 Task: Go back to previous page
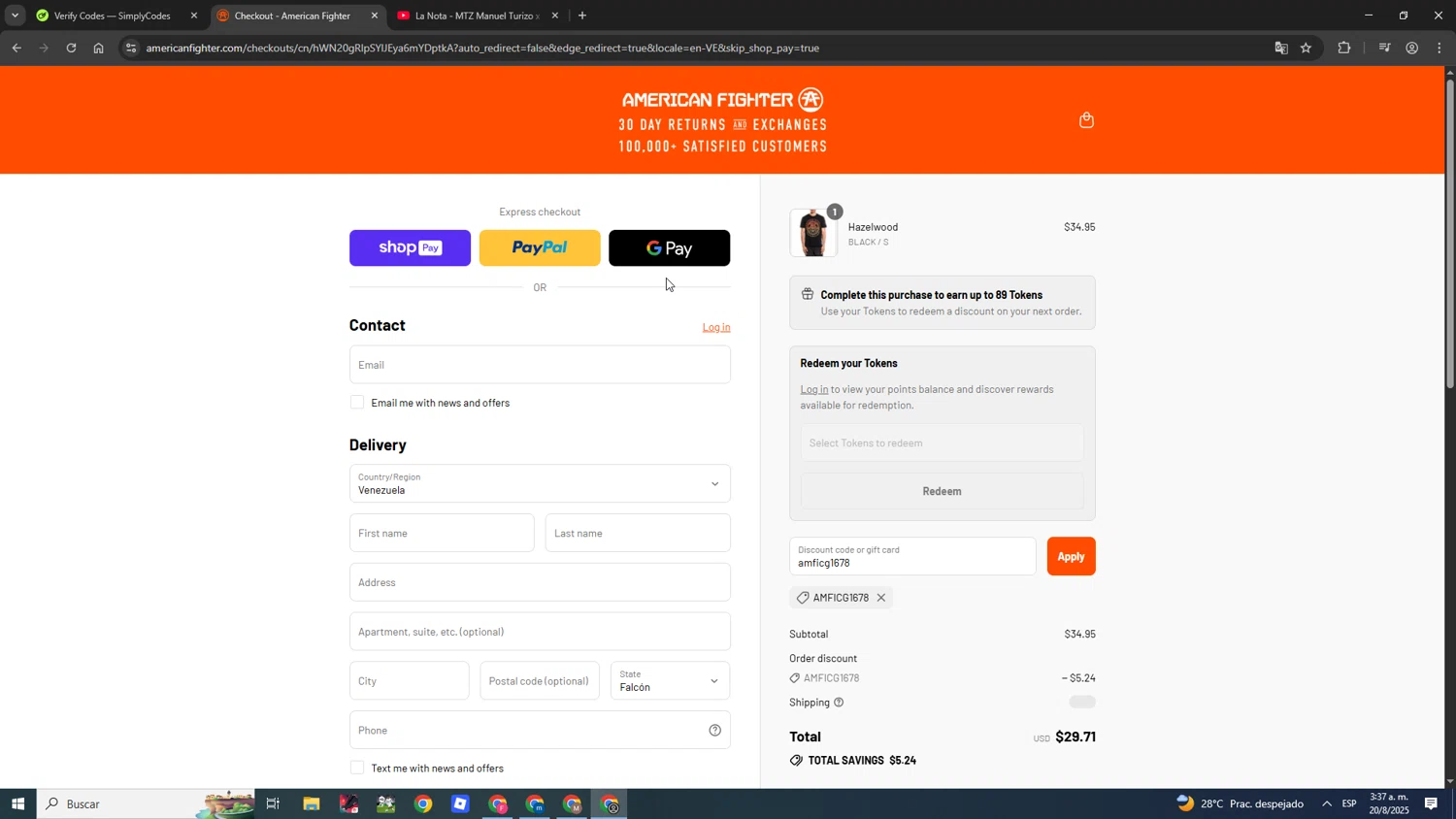pos(17,48)
